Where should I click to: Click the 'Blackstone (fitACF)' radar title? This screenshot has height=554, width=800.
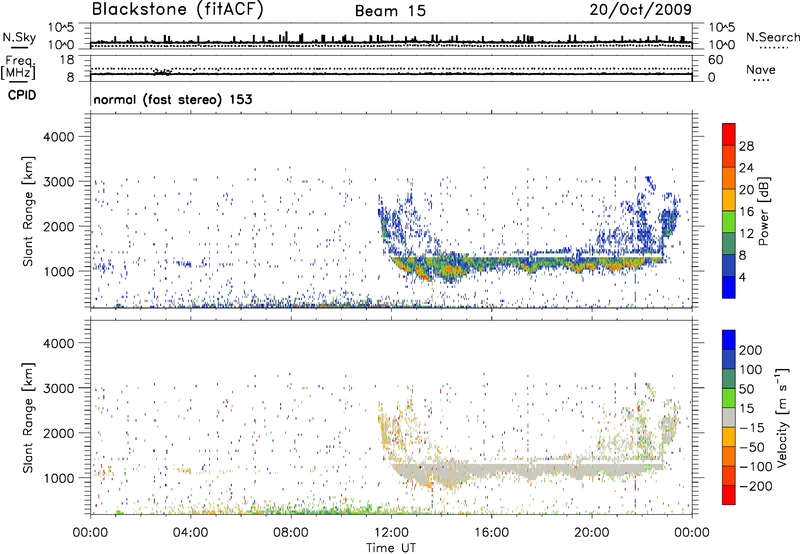178,9
